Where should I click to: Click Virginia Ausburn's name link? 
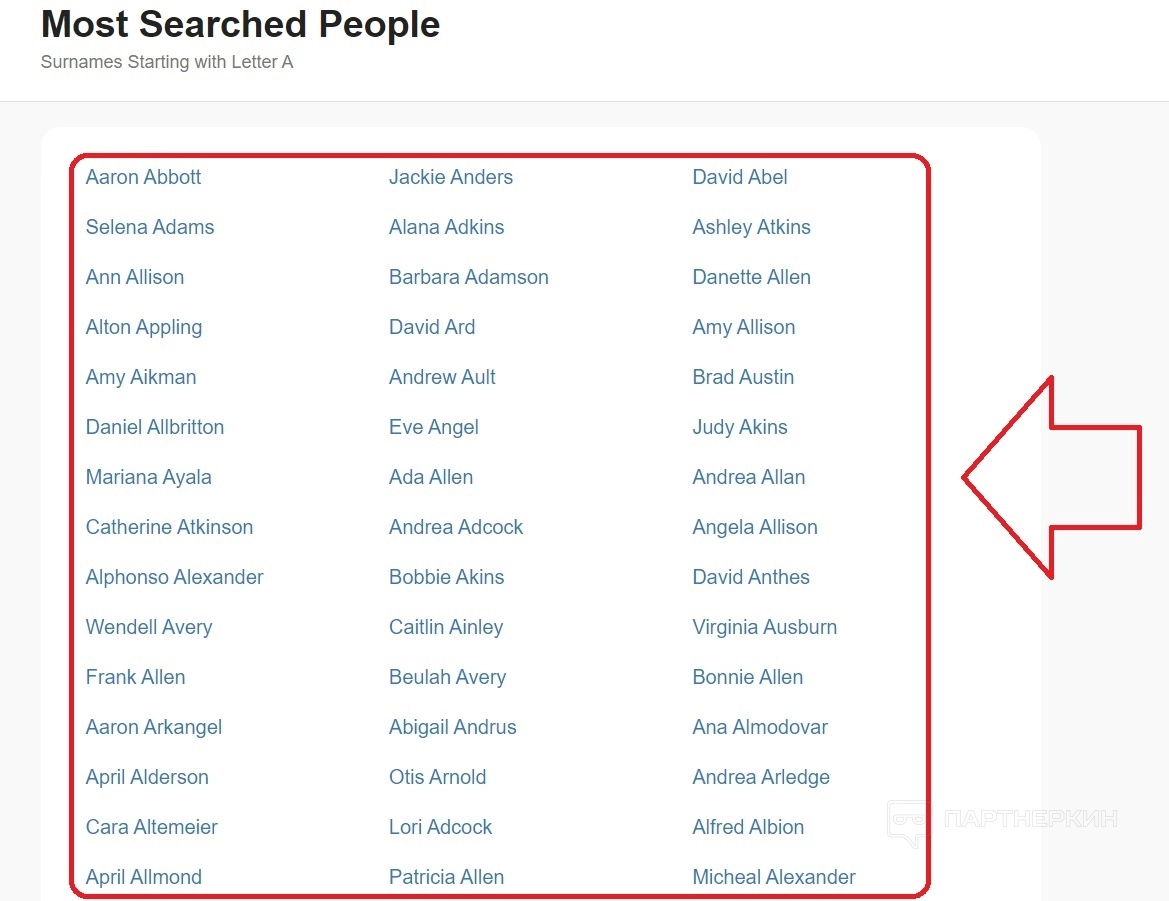coord(764,627)
